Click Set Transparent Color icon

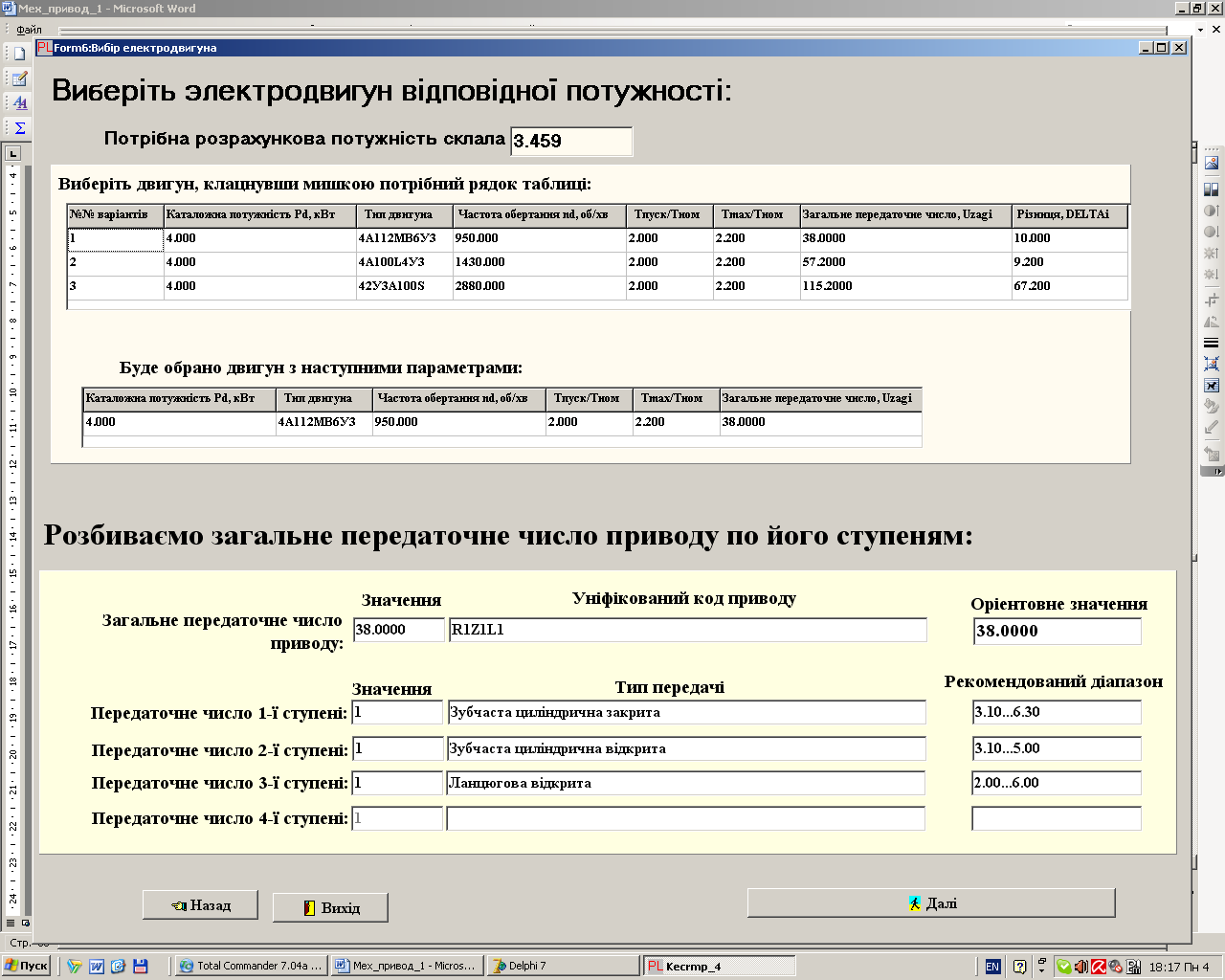click(x=1212, y=428)
